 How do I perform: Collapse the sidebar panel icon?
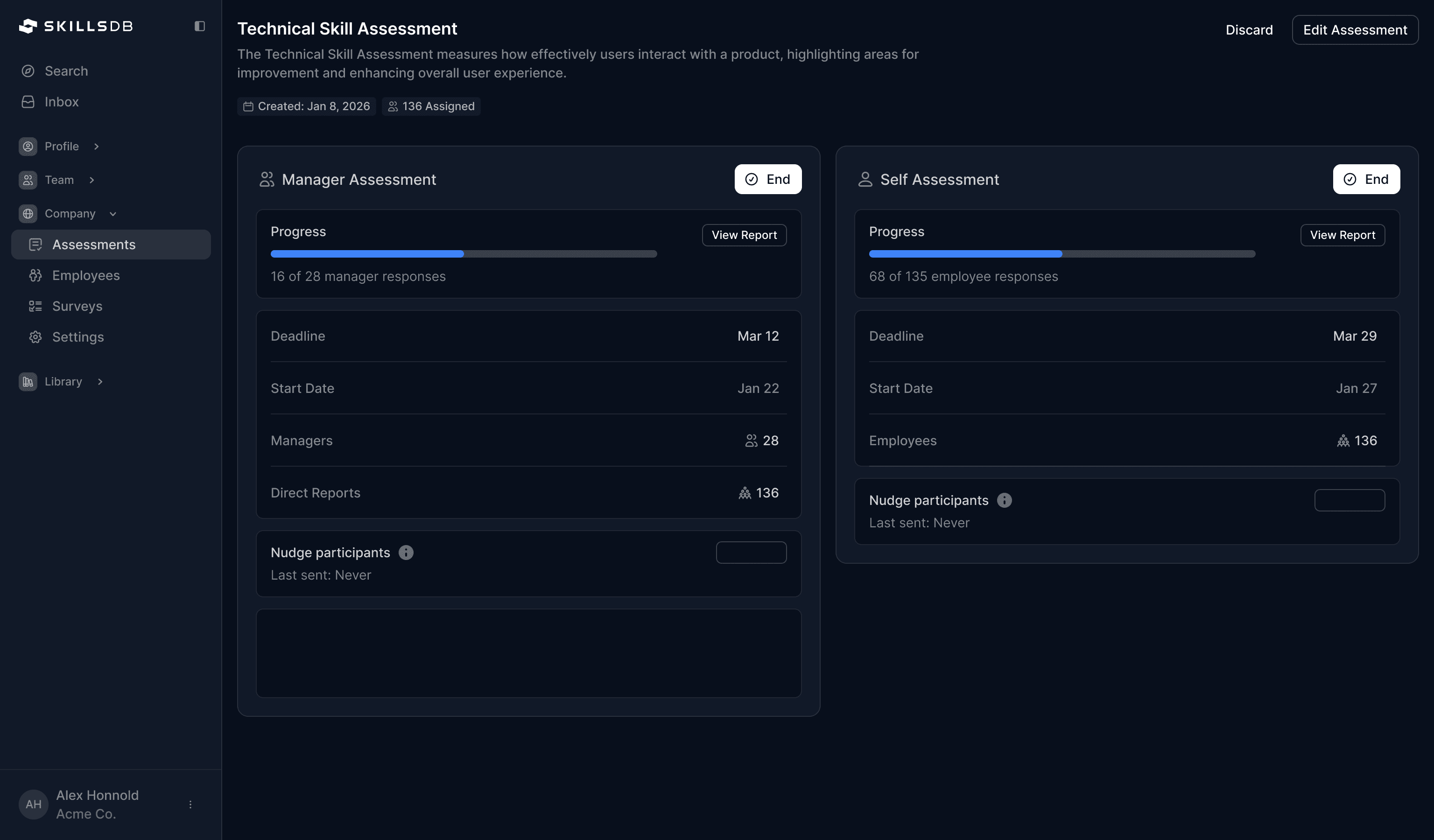(199, 26)
